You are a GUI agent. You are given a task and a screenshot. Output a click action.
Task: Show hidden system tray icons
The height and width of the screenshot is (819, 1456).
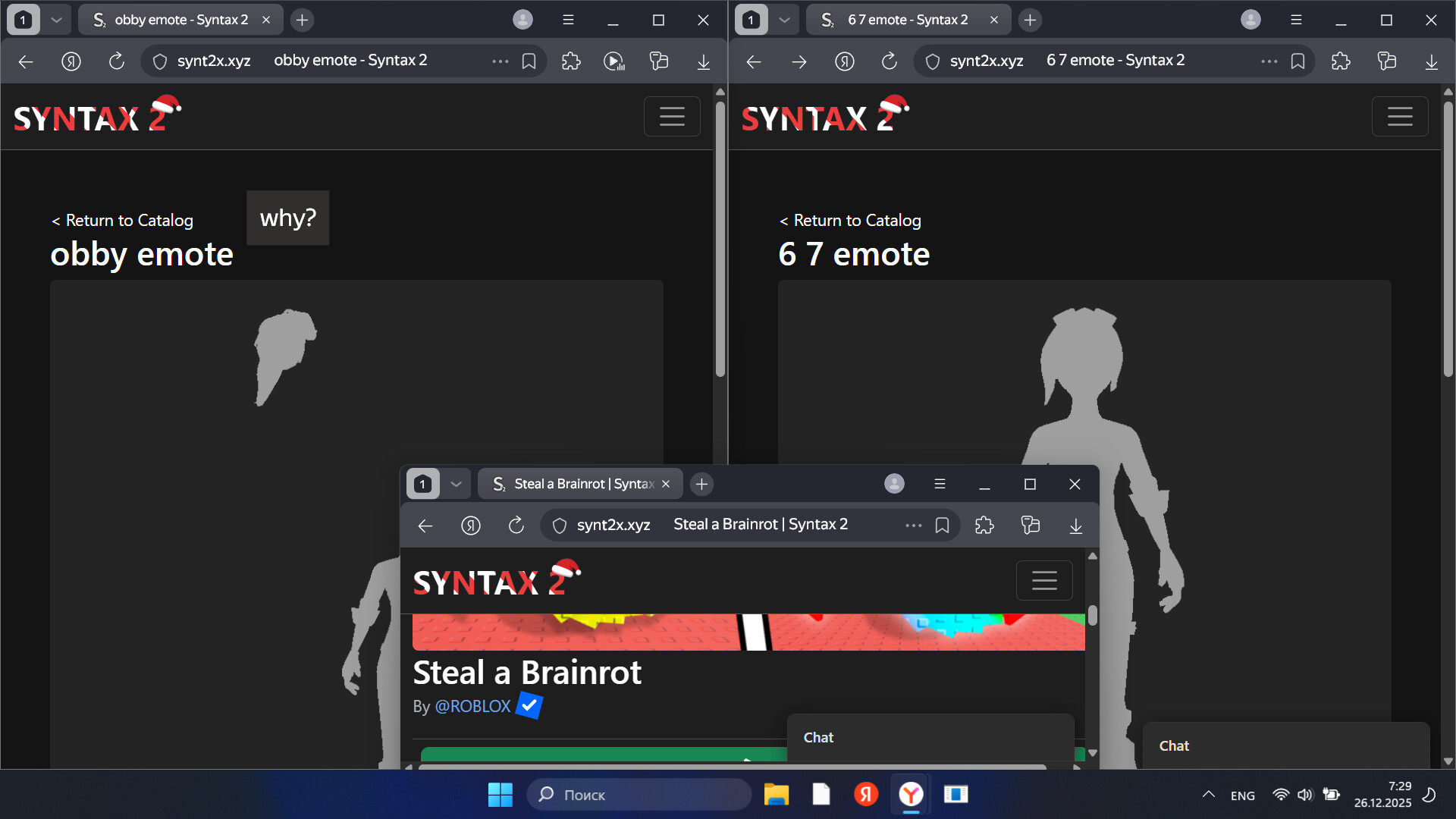[x=1208, y=794]
